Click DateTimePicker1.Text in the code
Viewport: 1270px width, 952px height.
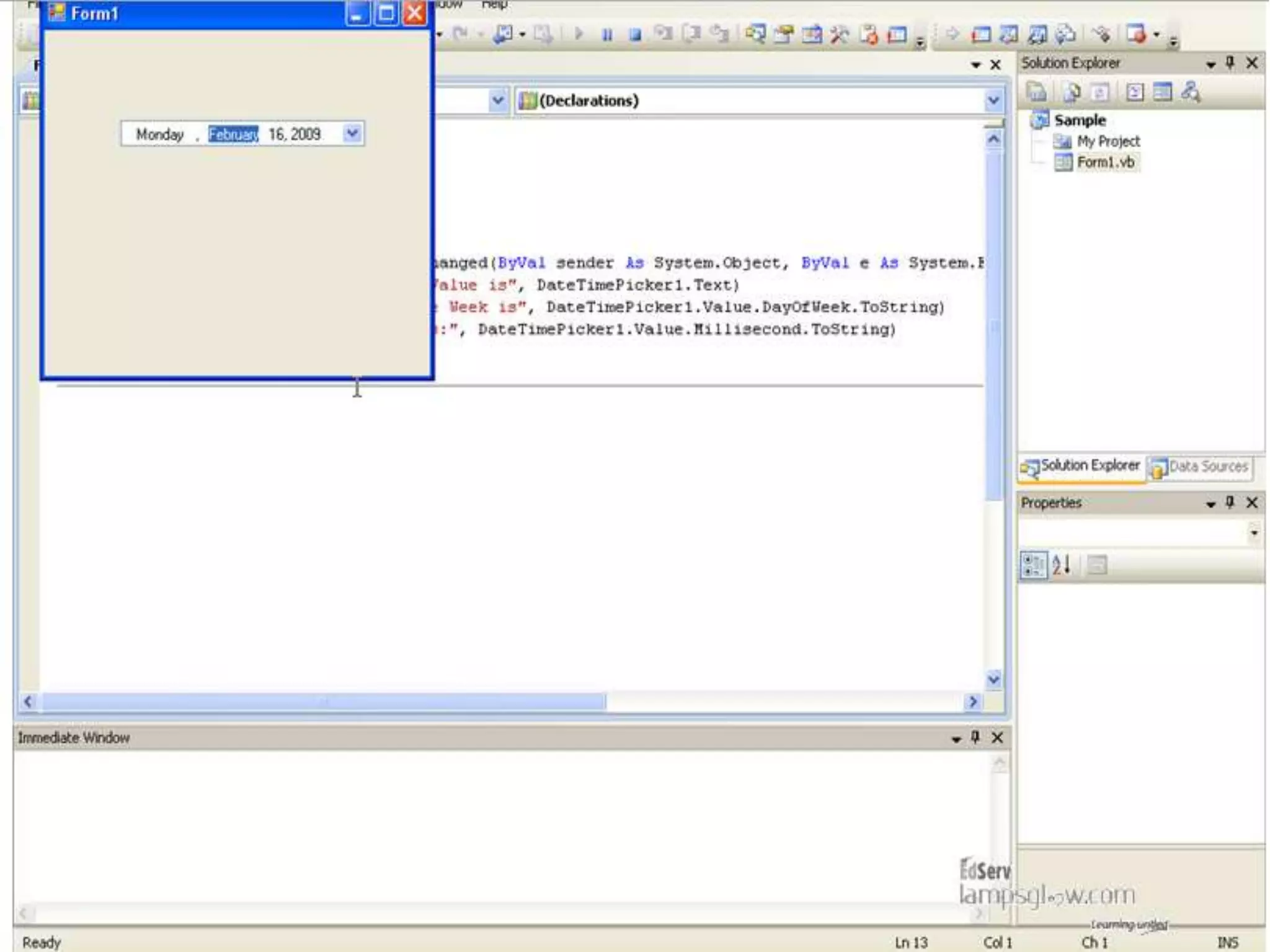pyautogui.click(x=634, y=285)
